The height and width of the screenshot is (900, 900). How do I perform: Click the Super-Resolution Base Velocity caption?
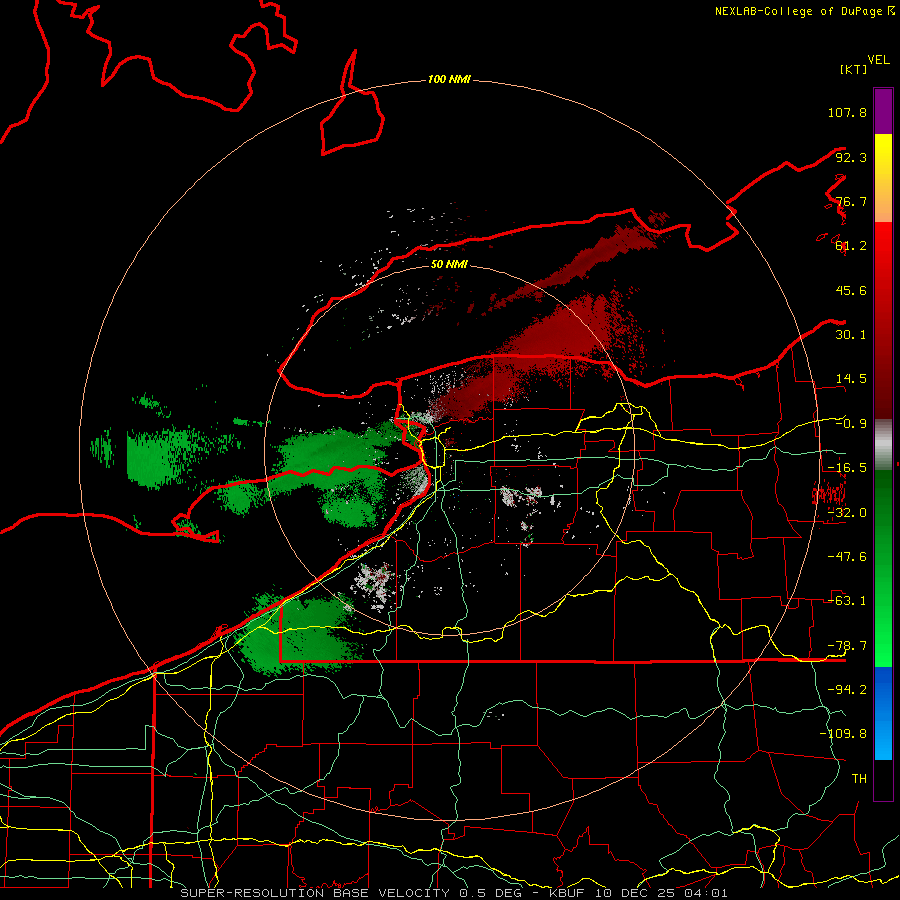click(x=454, y=893)
